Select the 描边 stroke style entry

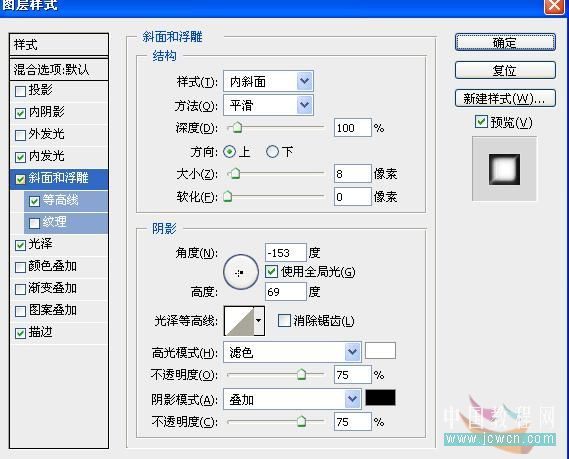[59, 332]
